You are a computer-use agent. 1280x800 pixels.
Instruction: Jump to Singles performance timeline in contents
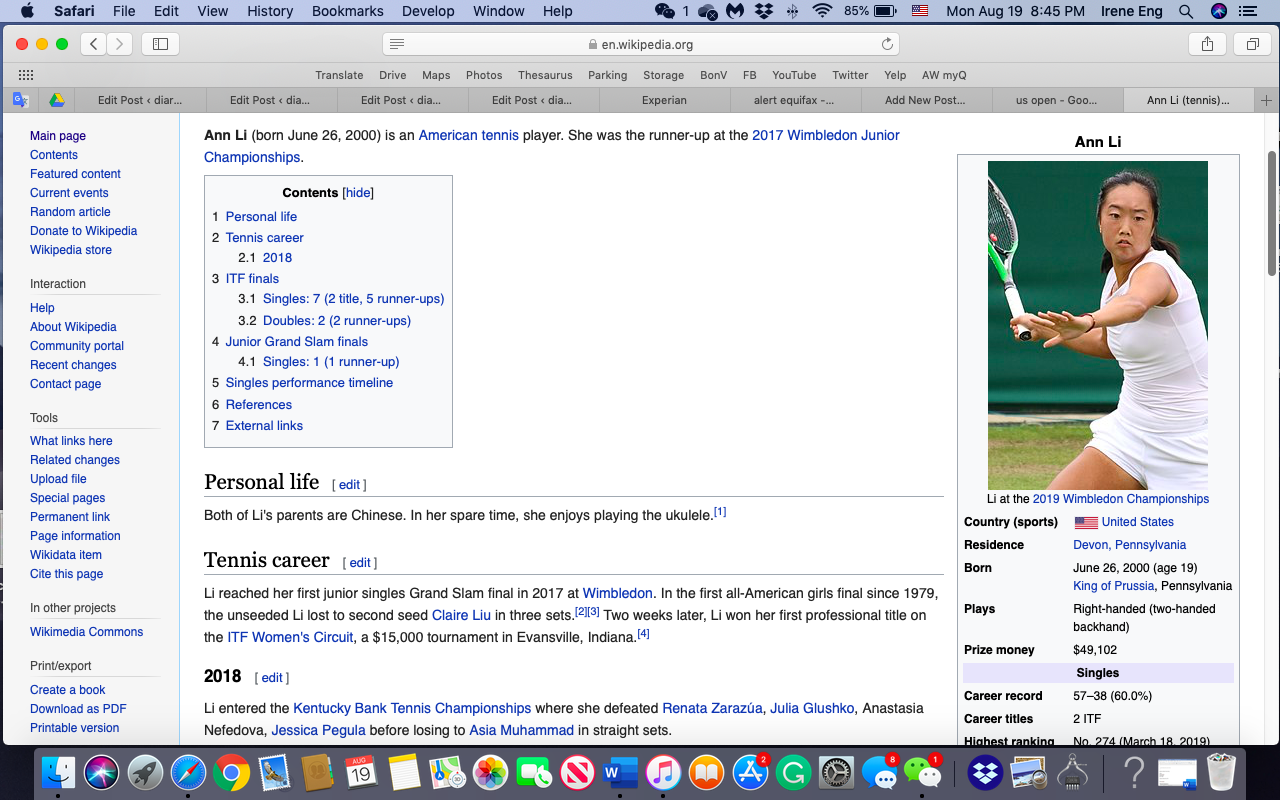click(309, 383)
